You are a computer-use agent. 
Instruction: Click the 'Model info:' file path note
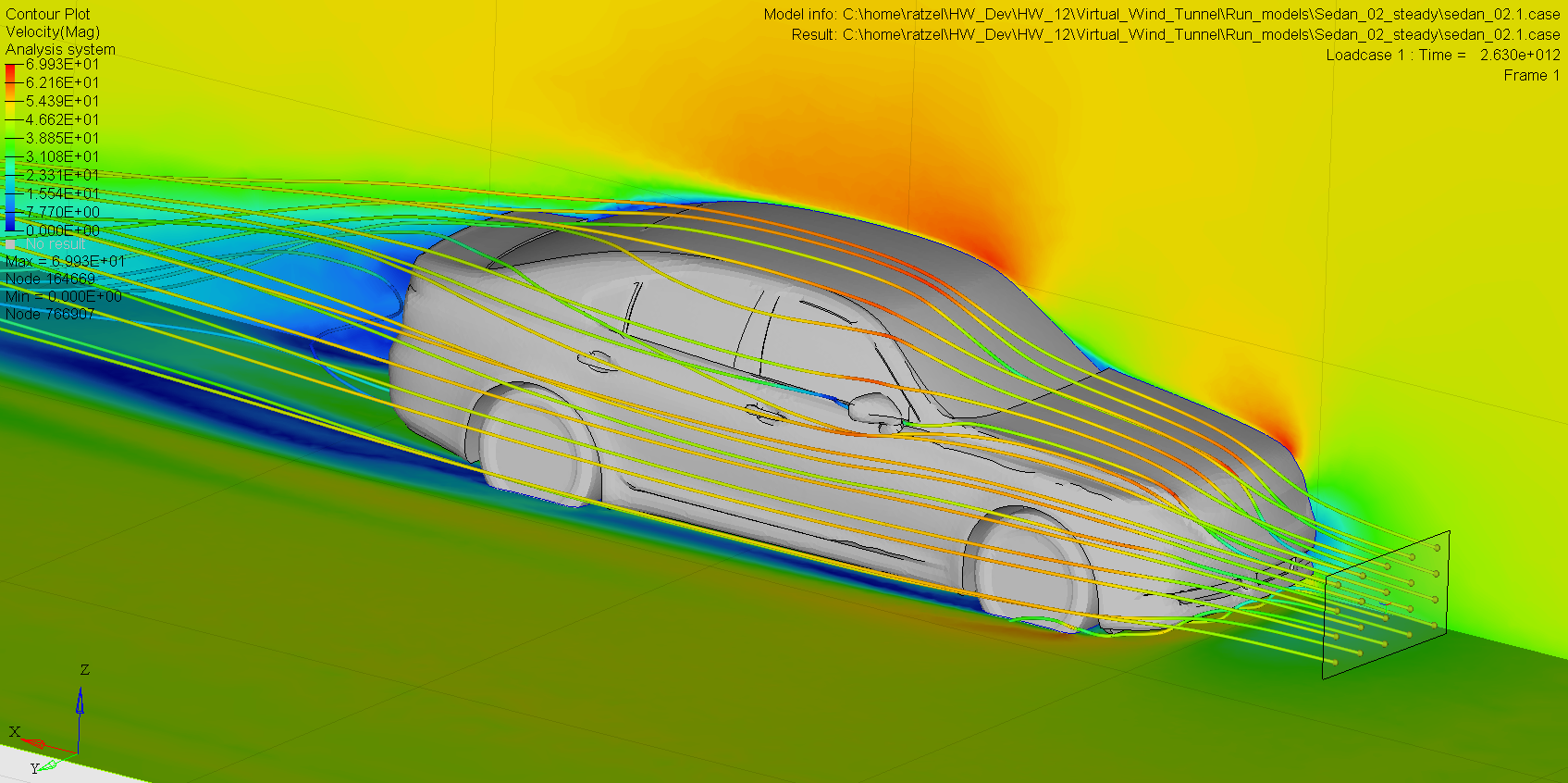click(x=1162, y=14)
